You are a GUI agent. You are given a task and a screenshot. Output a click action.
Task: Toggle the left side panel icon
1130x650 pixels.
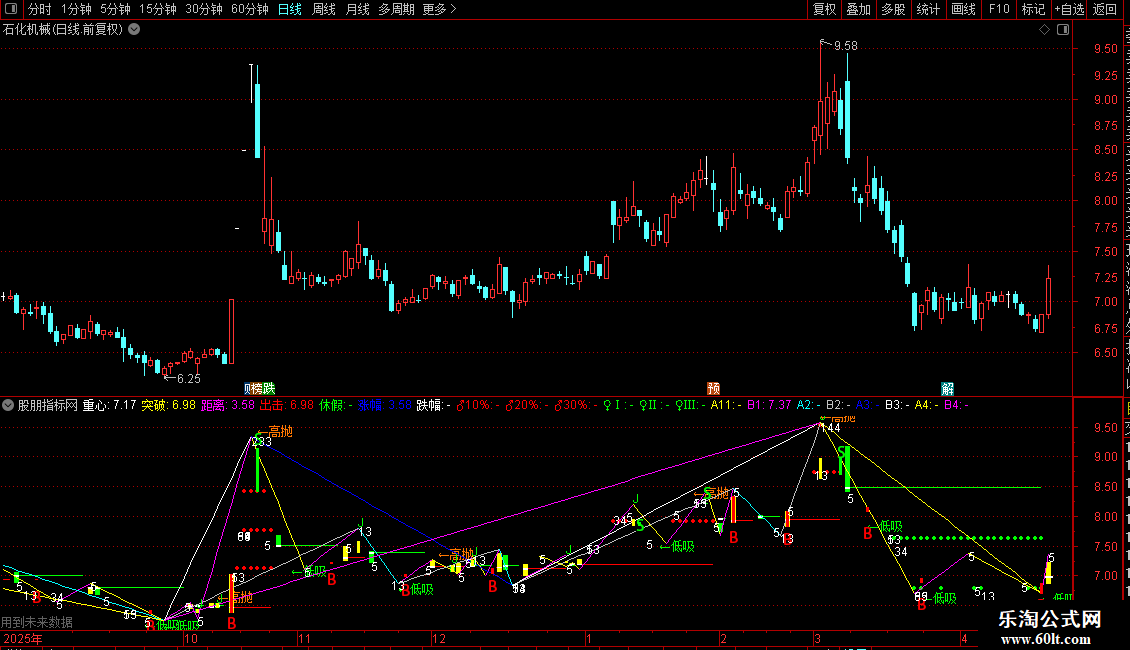[11, 9]
